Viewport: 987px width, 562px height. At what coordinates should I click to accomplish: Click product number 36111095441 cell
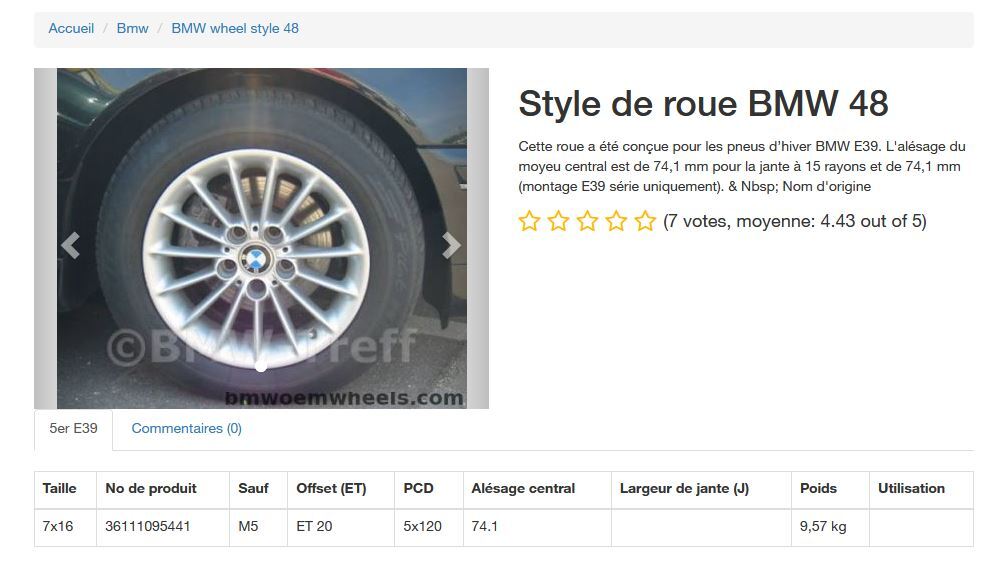pyautogui.click(x=148, y=526)
